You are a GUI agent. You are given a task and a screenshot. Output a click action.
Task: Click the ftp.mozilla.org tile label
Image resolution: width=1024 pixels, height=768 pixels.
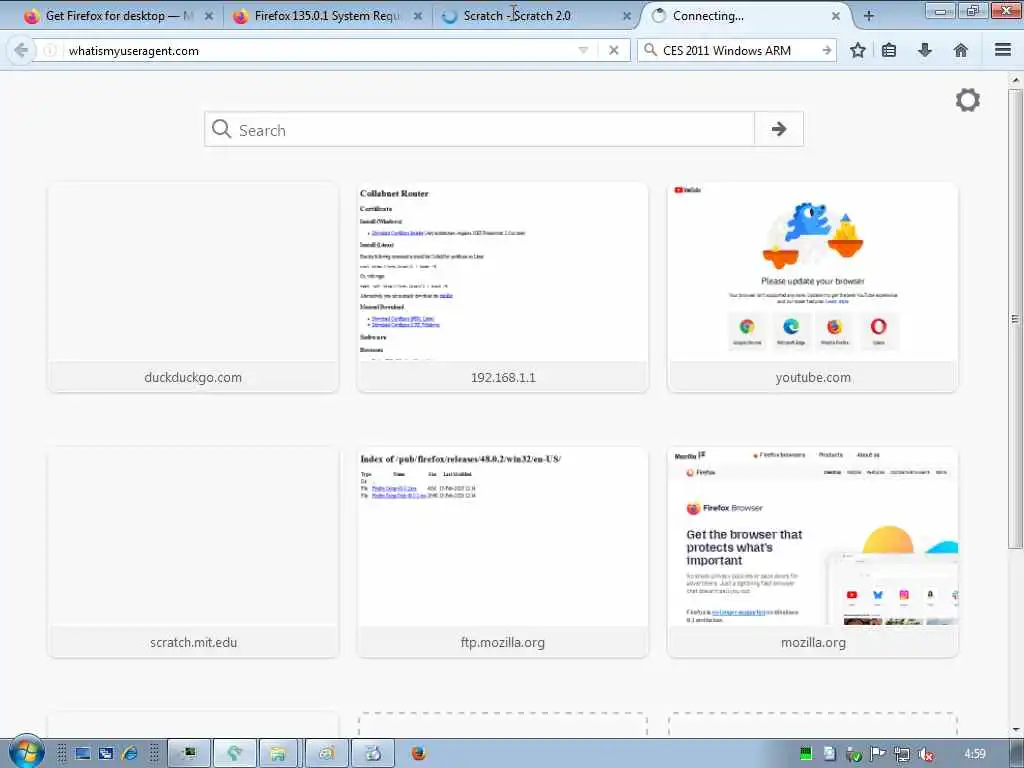(503, 643)
